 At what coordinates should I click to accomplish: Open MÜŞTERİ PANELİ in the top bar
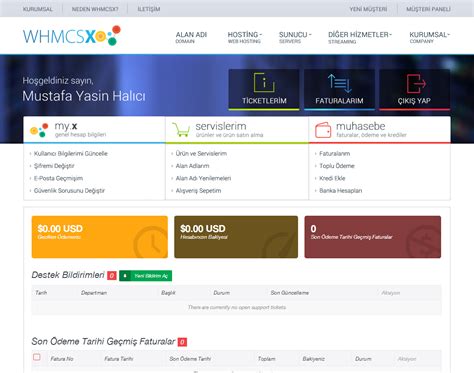(x=428, y=9)
